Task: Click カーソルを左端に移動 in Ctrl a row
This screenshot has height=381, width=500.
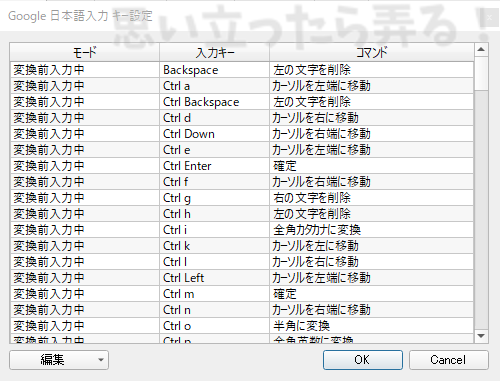Action: (x=372, y=86)
